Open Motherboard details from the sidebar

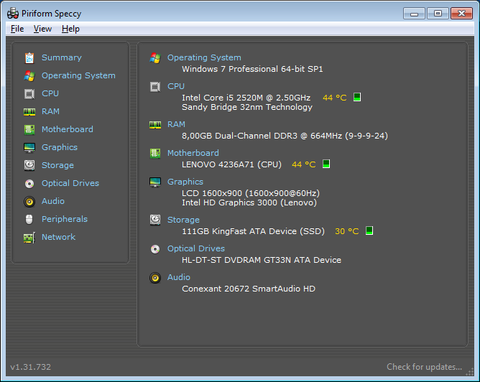[x=67, y=129]
